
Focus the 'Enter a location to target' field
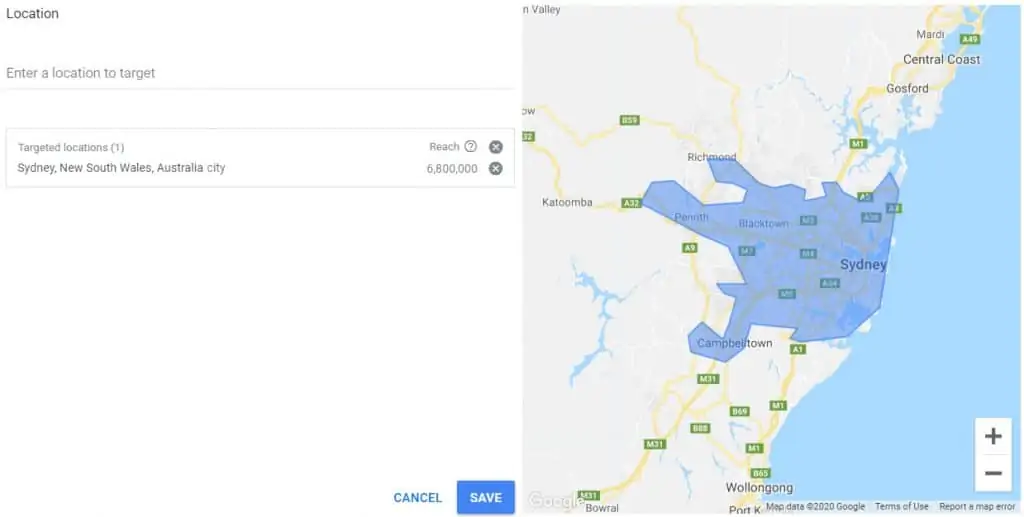(x=260, y=73)
